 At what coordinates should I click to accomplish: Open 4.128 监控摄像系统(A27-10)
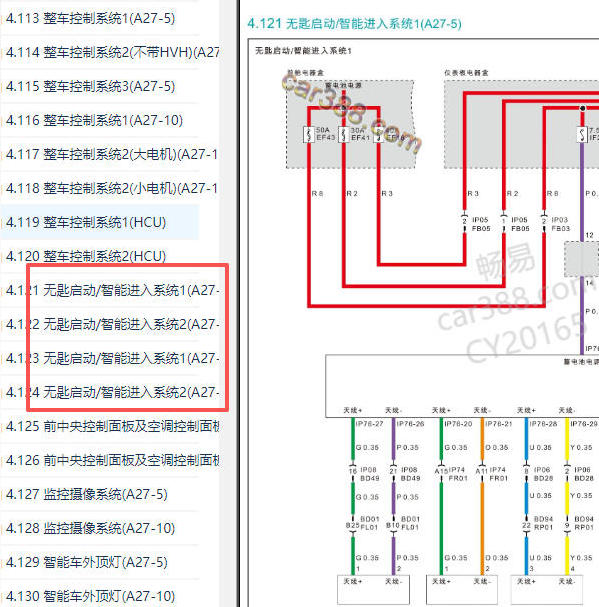tap(90, 528)
